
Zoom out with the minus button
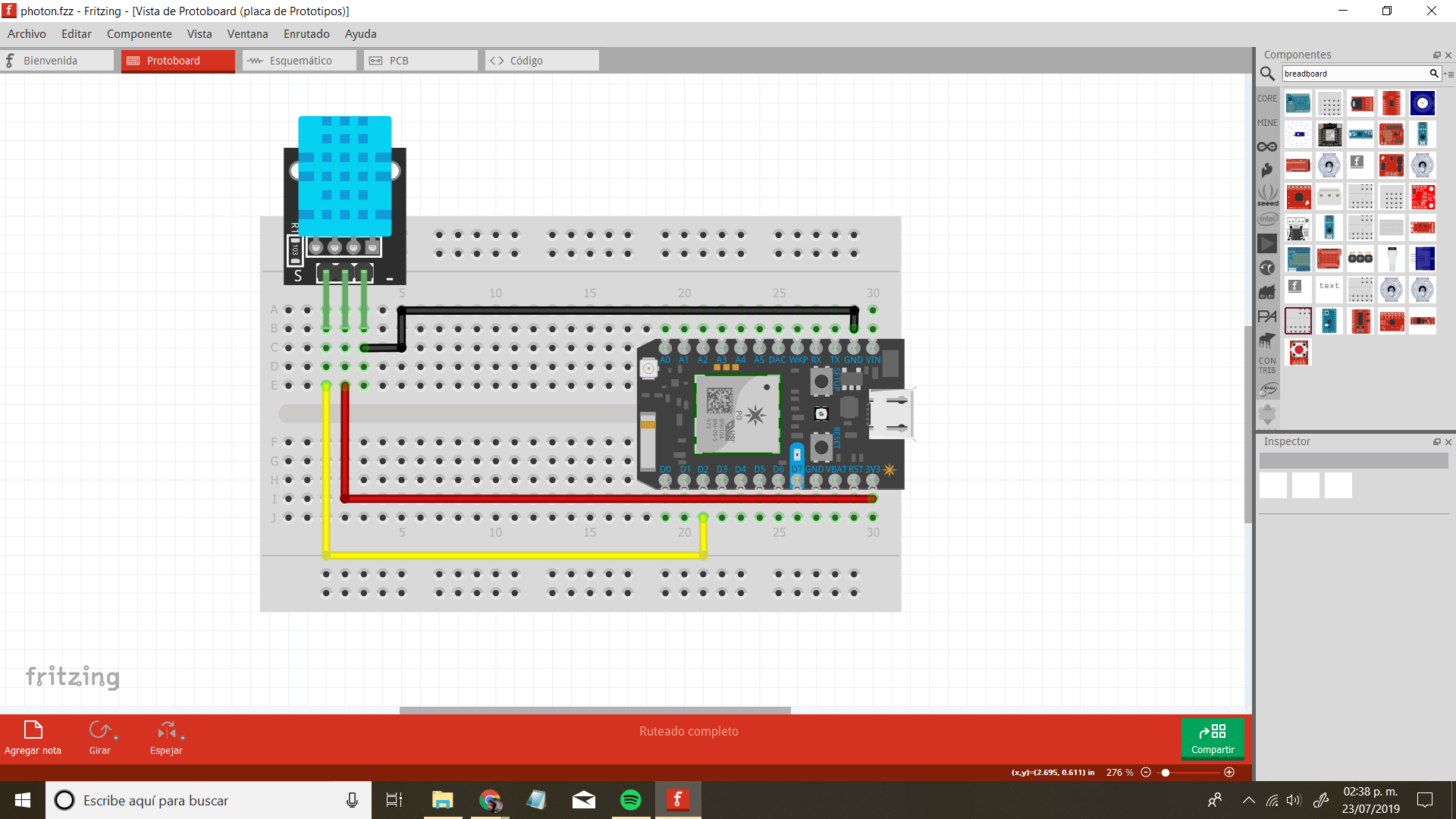click(1146, 772)
